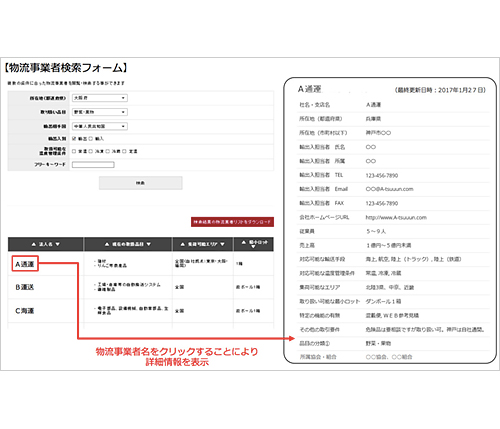Screen dimensions: 500x429
Task: Enable the 定温 temperature checkbox
Action: point(124,151)
